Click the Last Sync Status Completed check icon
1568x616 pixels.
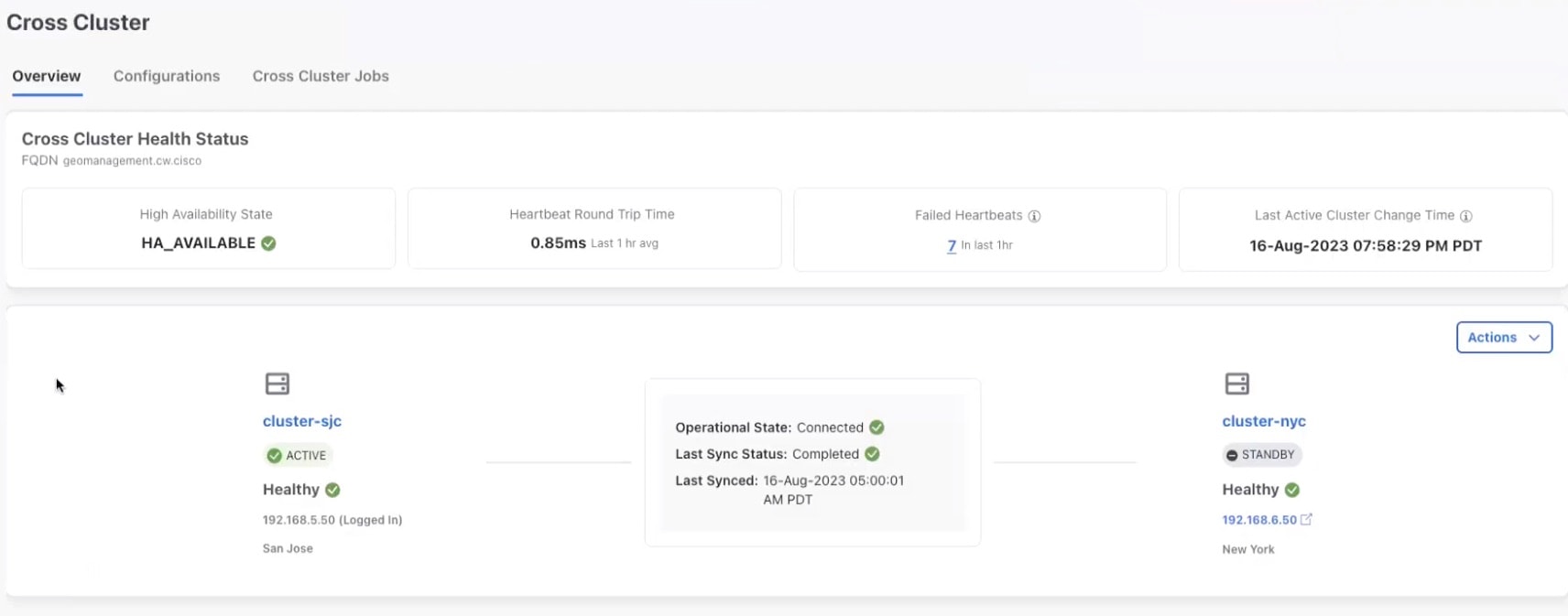coord(872,454)
